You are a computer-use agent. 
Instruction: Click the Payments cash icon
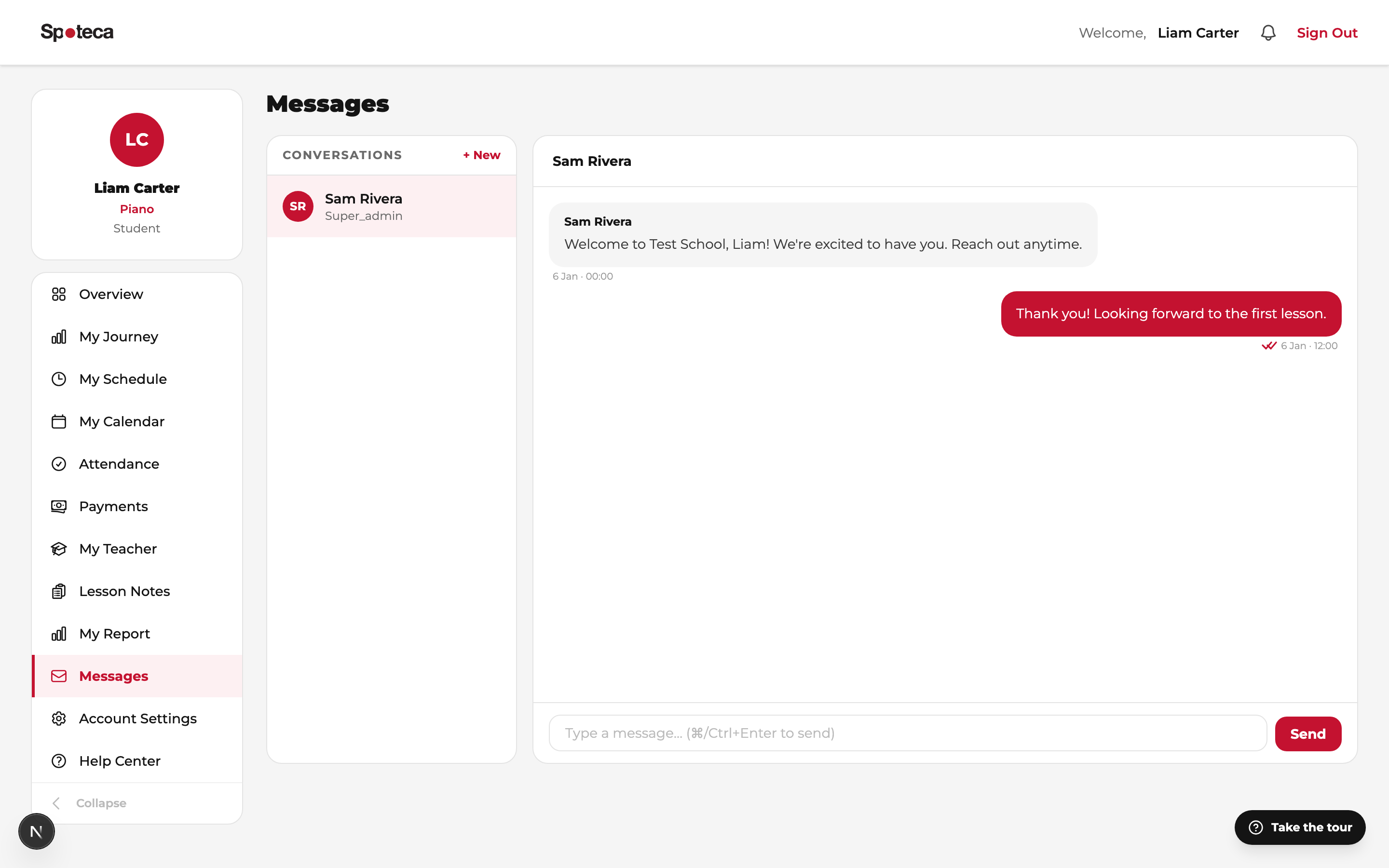tap(58, 506)
